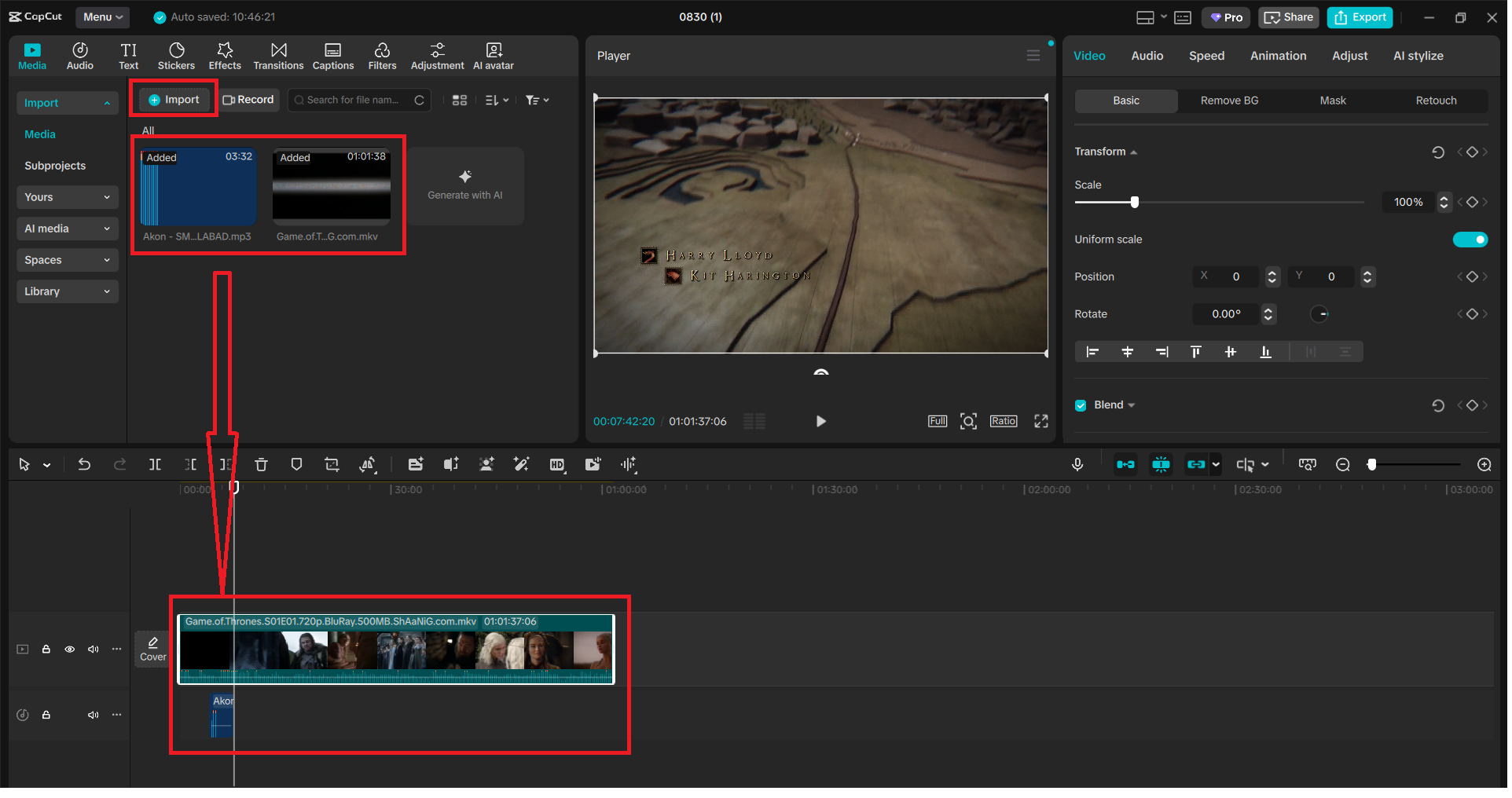Click the Export button

point(1360,17)
